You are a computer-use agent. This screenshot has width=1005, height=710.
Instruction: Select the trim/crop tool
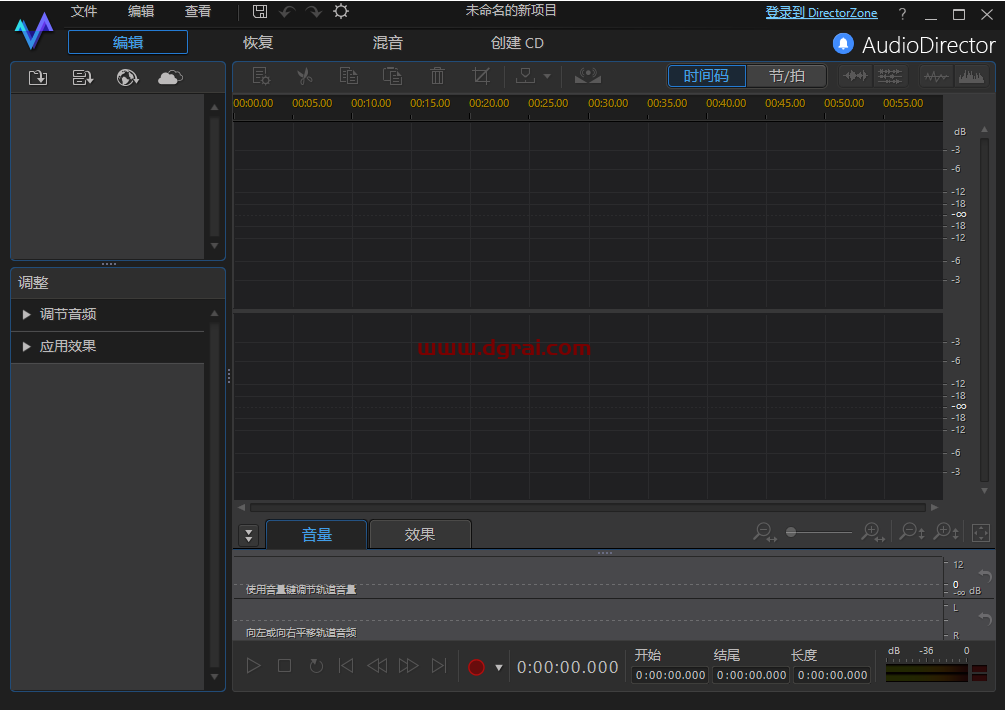click(480, 76)
